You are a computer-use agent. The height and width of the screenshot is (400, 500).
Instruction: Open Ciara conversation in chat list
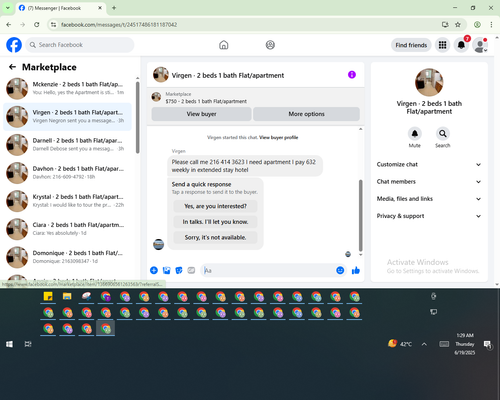point(67,229)
